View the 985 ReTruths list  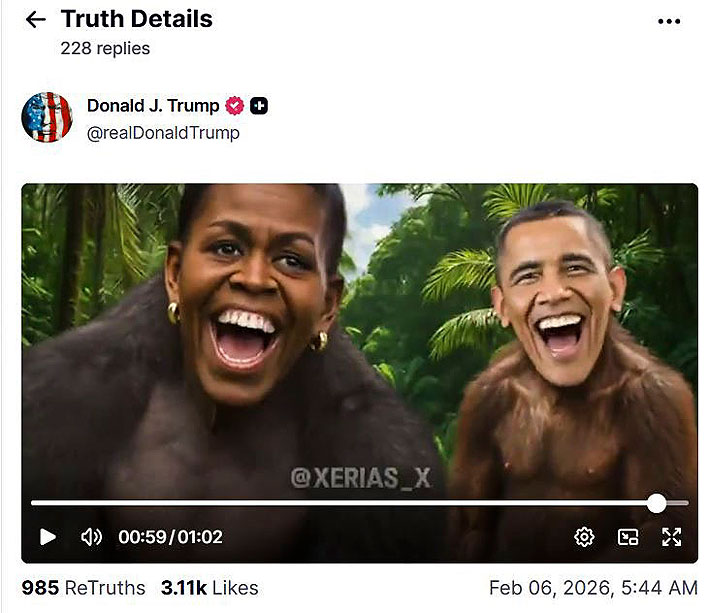tap(83, 588)
